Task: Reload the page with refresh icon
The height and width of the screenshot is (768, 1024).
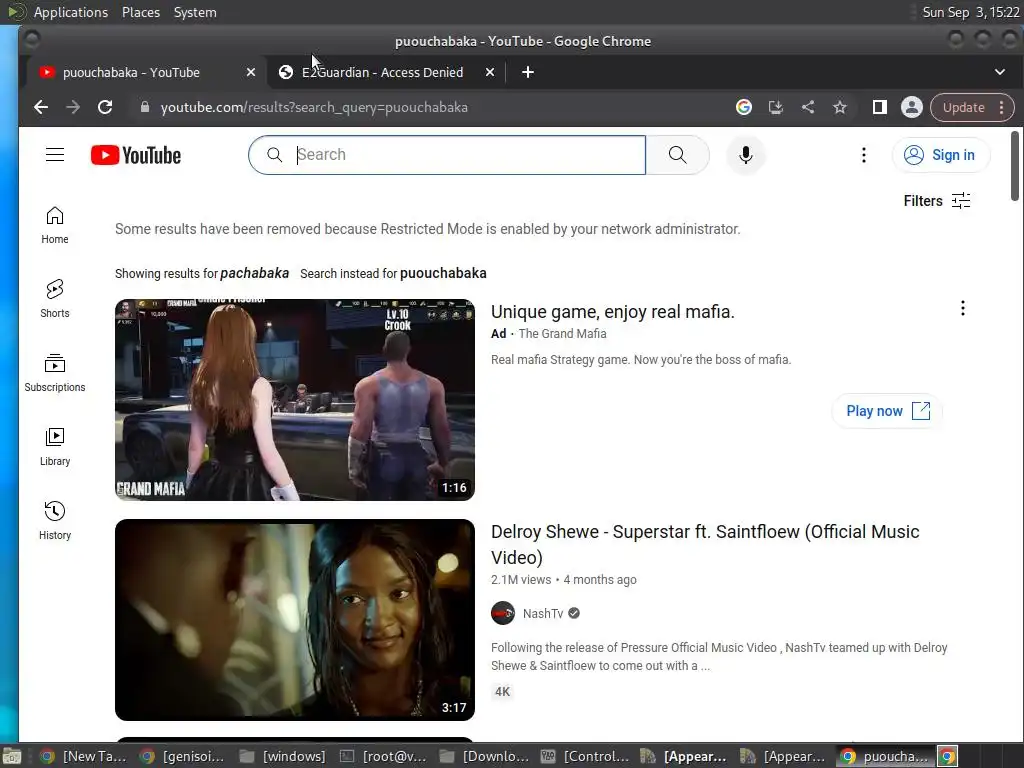Action: point(104,107)
